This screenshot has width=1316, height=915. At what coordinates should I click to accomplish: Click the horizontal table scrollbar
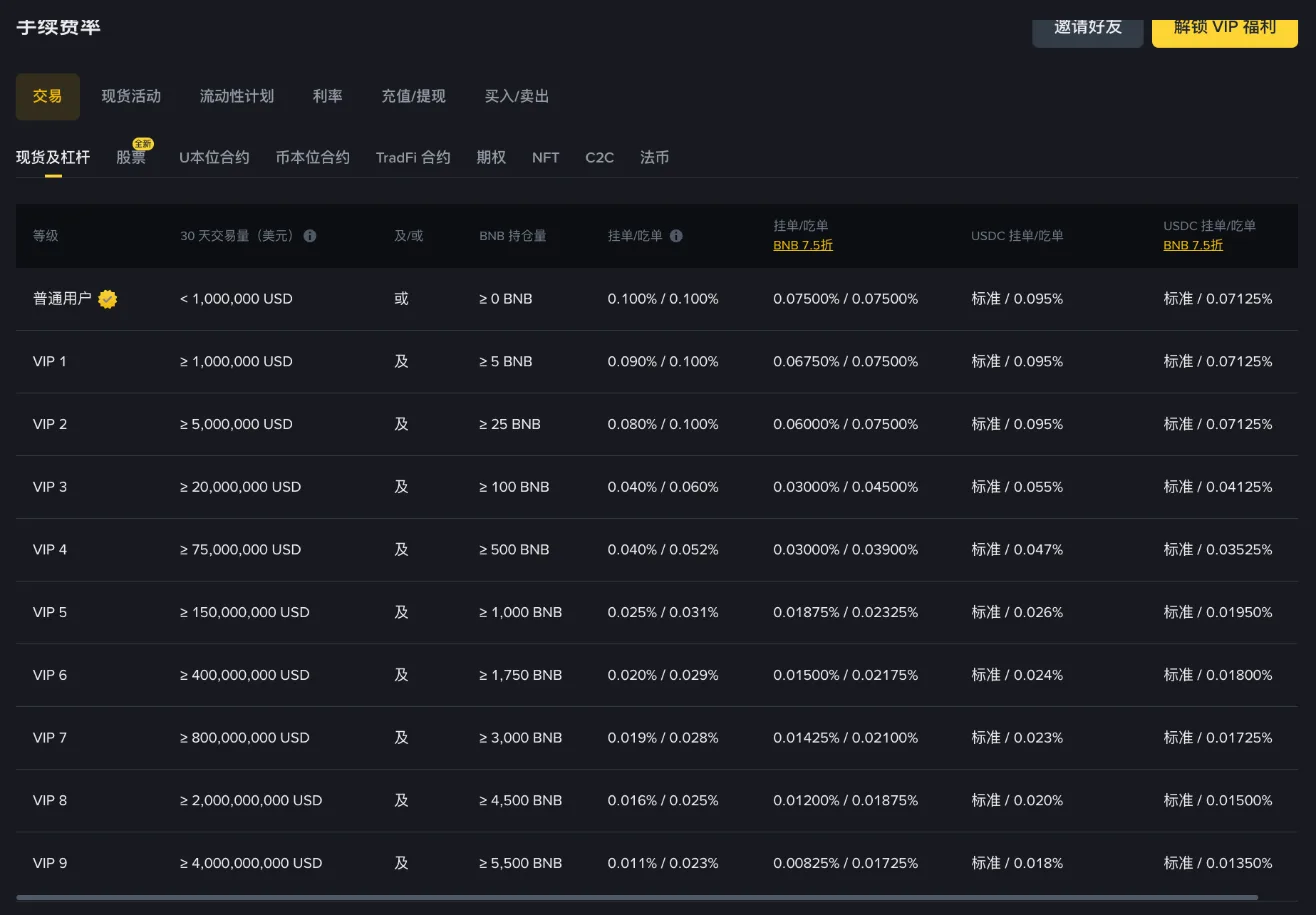click(x=637, y=898)
